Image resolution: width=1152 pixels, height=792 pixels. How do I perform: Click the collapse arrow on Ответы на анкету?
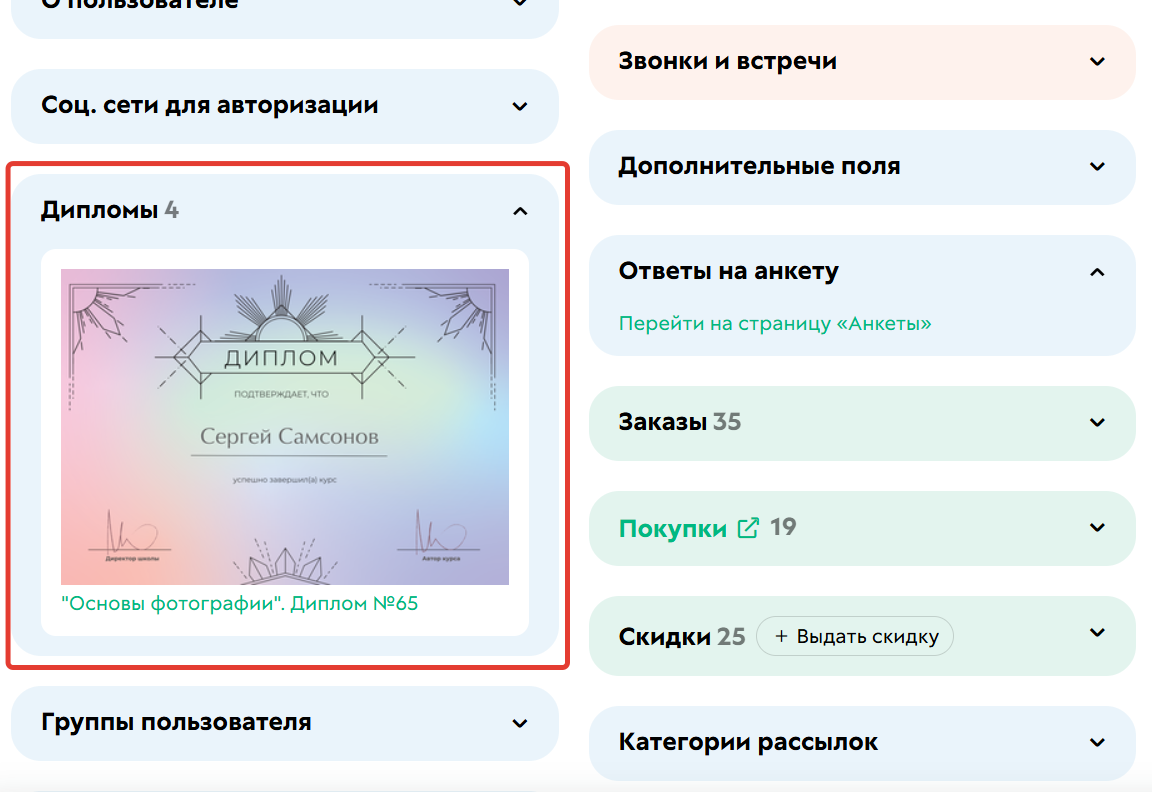(1097, 271)
